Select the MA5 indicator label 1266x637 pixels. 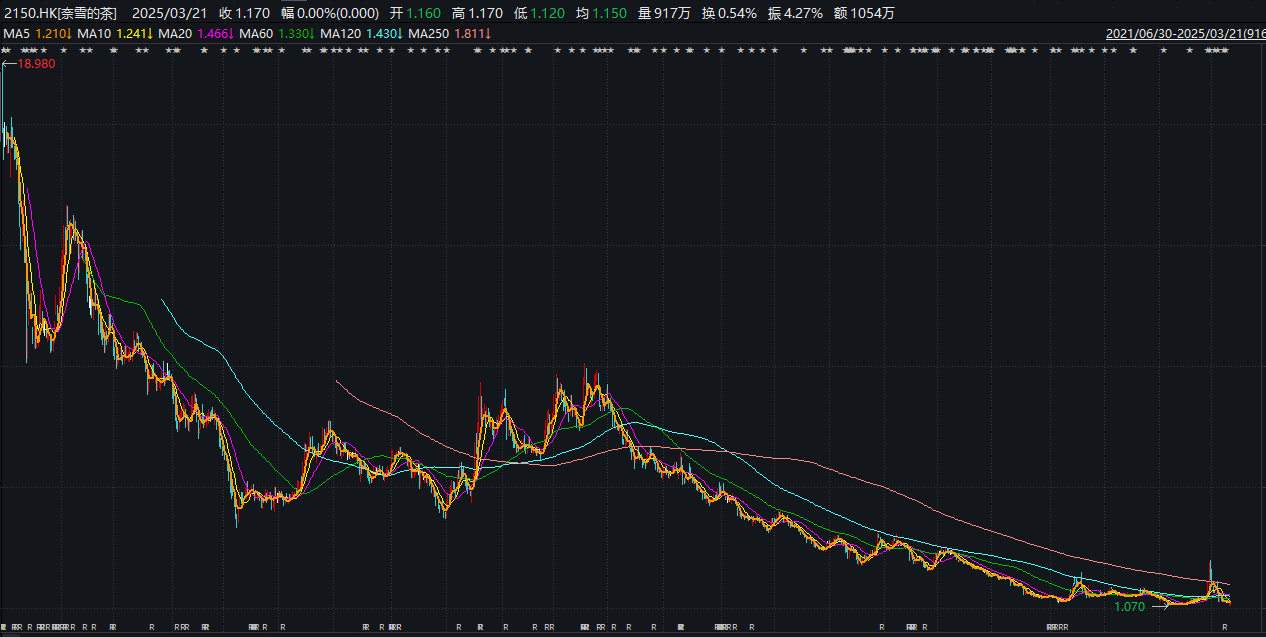pyautogui.click(x=17, y=33)
